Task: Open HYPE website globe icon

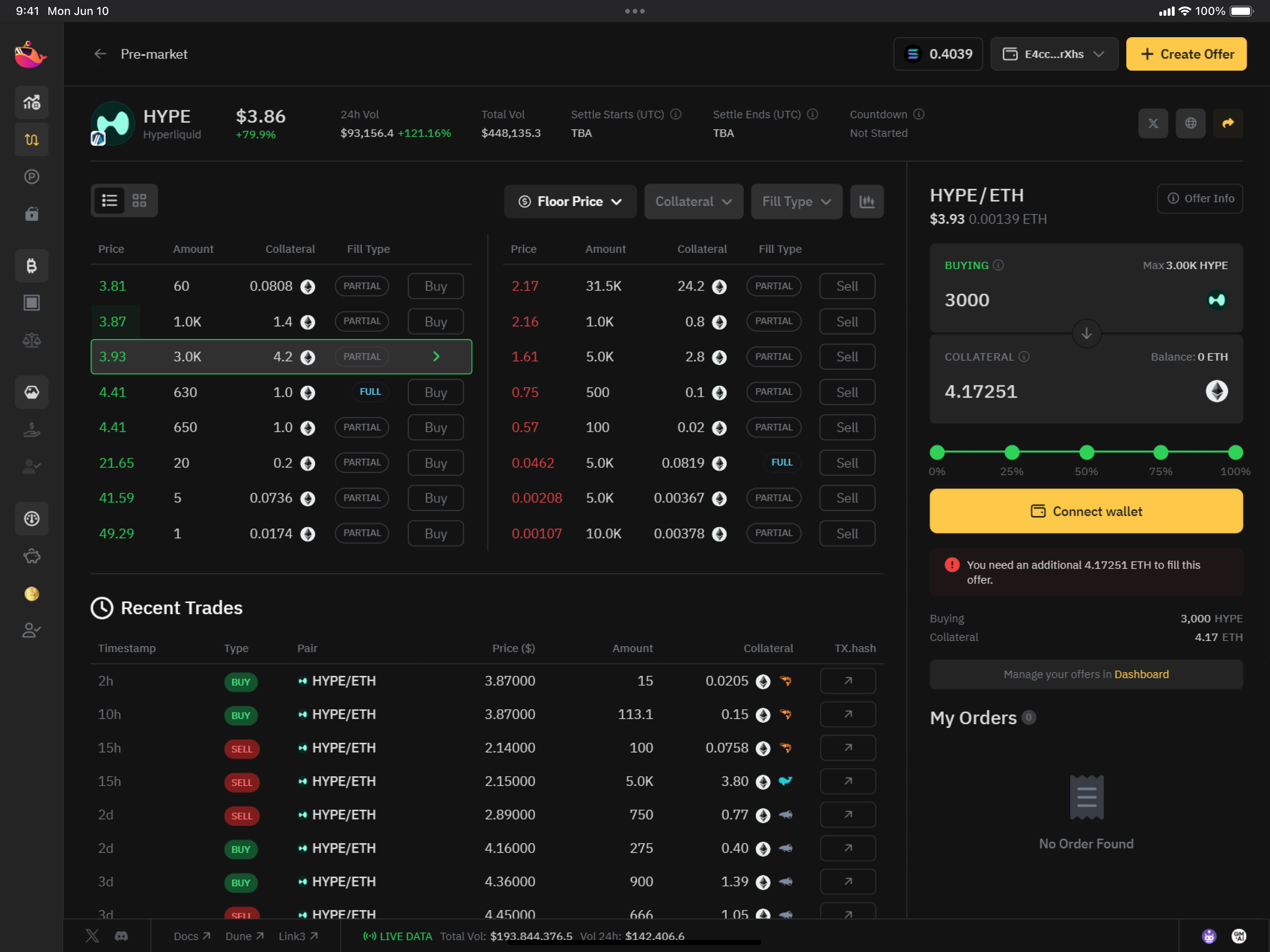Action: tap(1190, 123)
